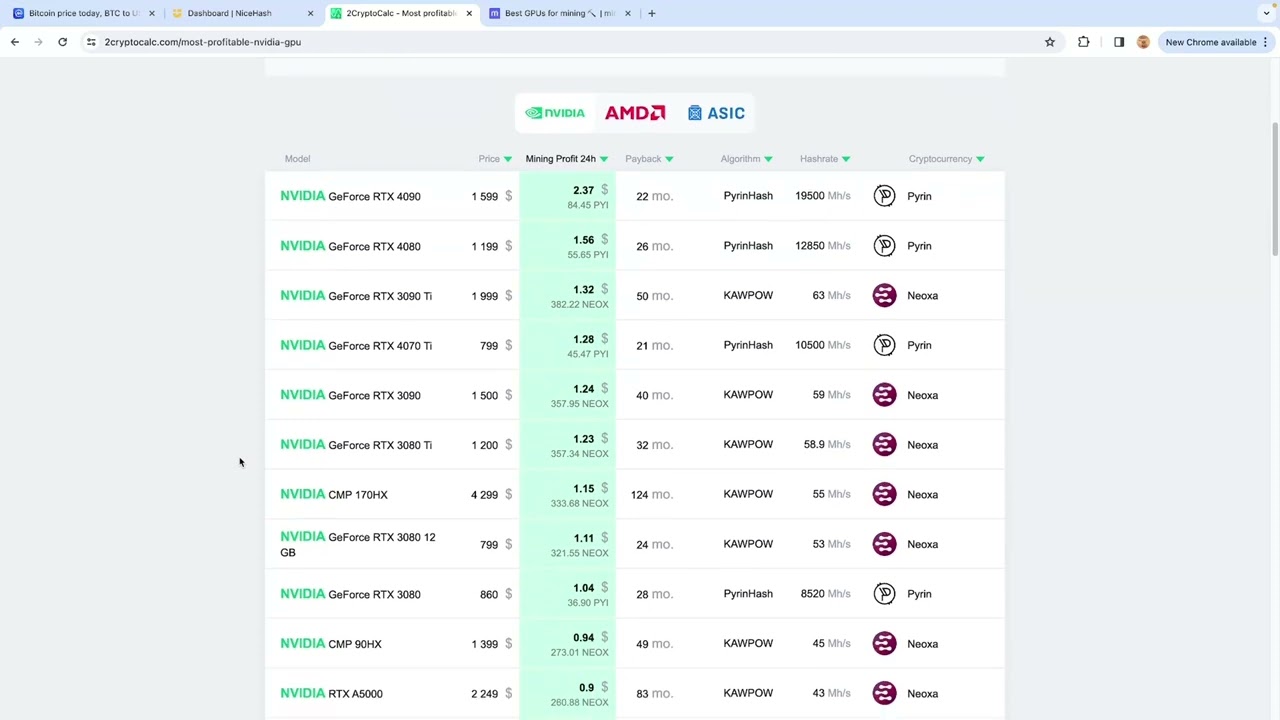1280x720 pixels.
Task: Sort the table by Hashrate
Action: 825,159
